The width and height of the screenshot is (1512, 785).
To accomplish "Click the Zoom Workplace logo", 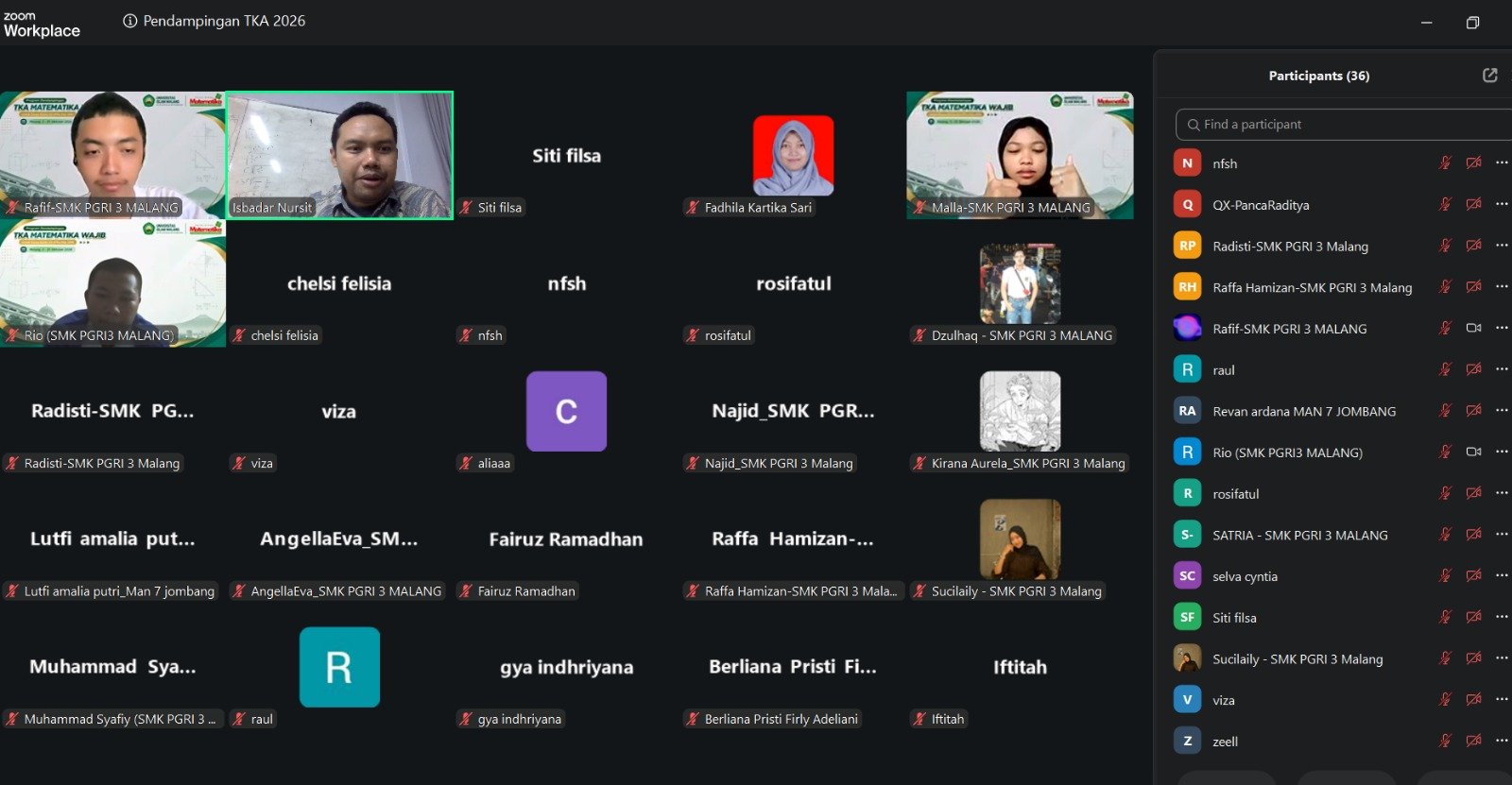I will (42, 24).
